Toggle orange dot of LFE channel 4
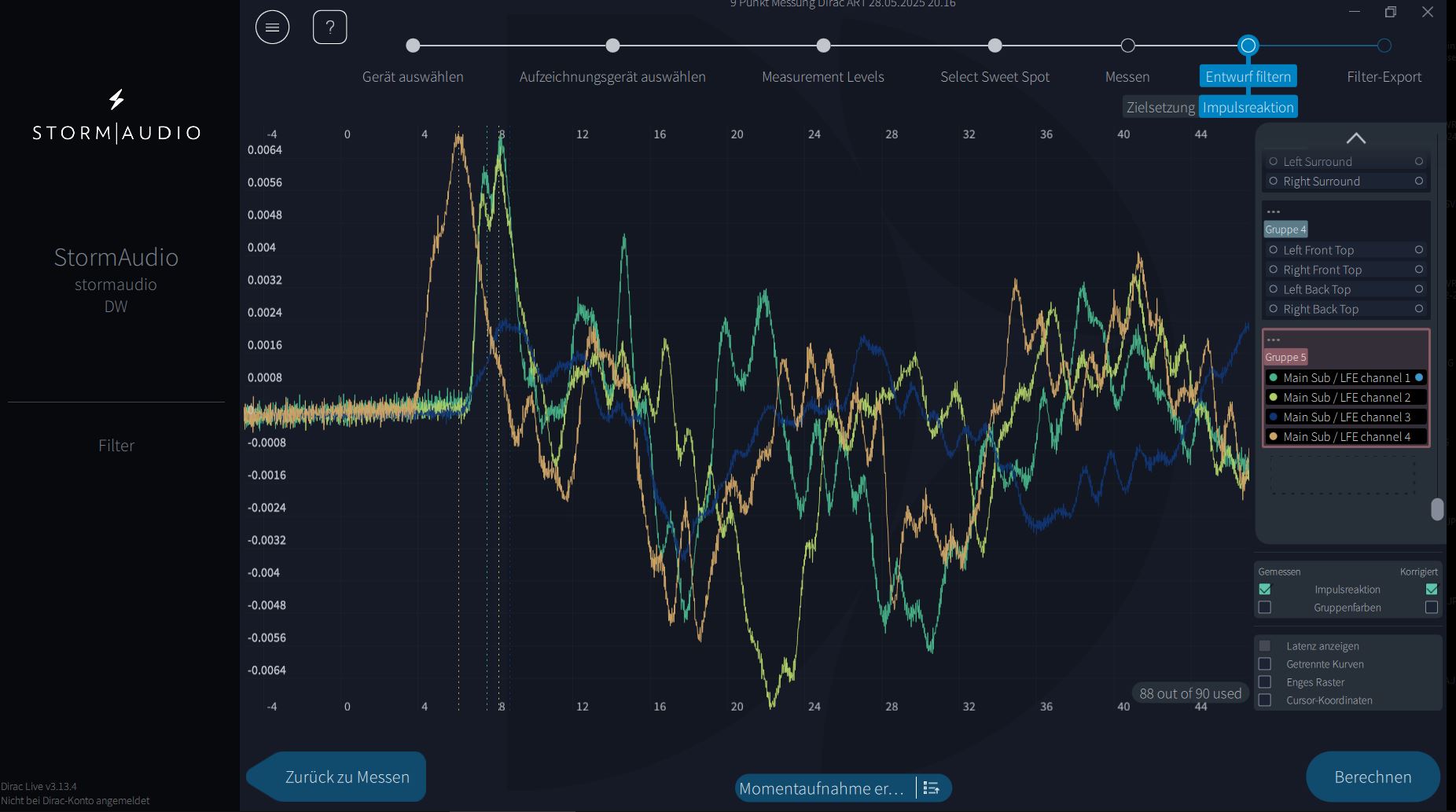The width and height of the screenshot is (1456, 812). (1274, 436)
